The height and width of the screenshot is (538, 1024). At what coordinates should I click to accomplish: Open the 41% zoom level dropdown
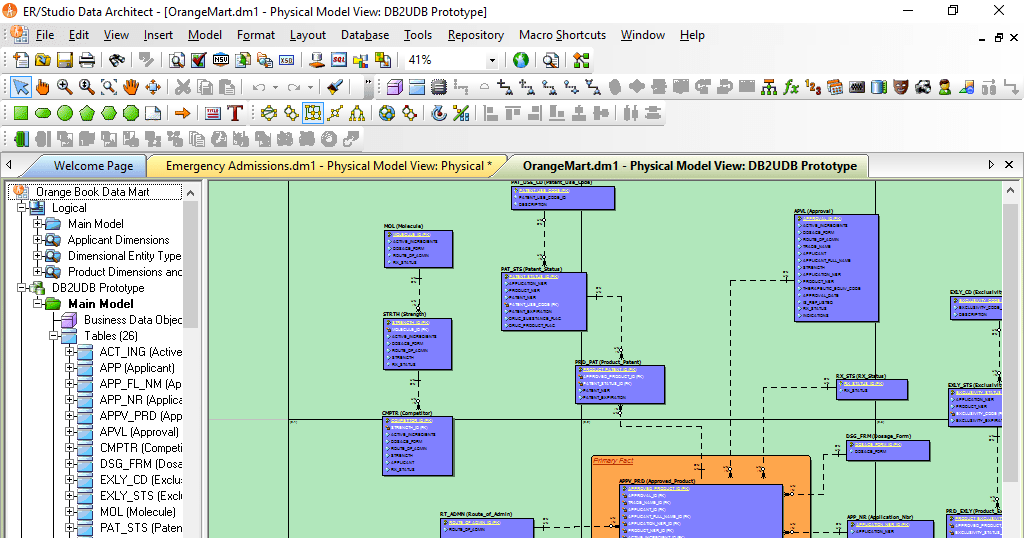(491, 61)
